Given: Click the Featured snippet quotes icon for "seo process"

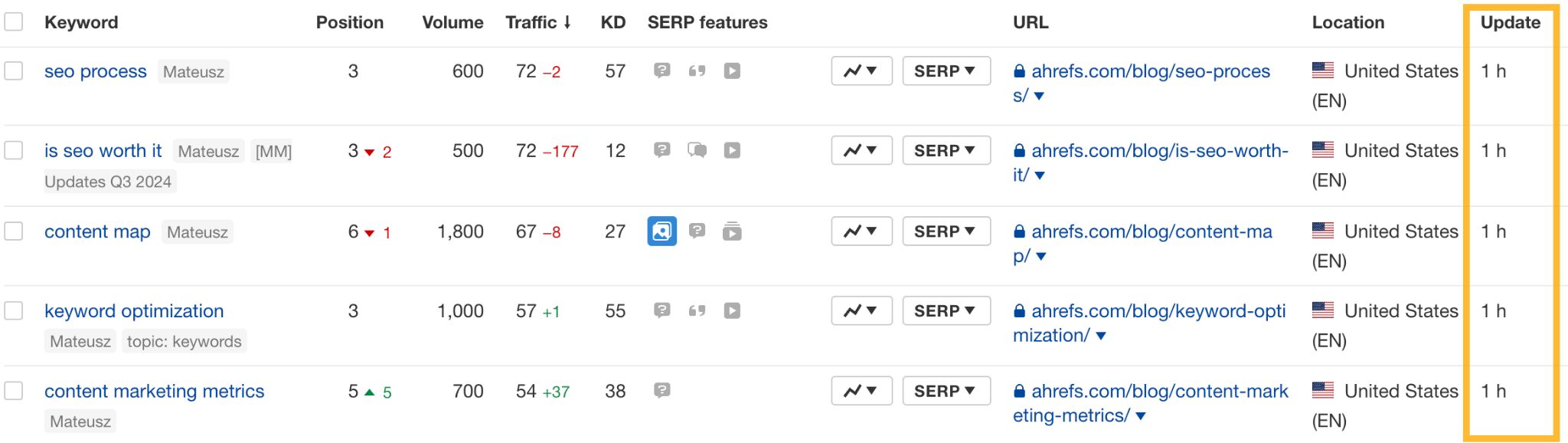Looking at the screenshot, I should pos(697,71).
